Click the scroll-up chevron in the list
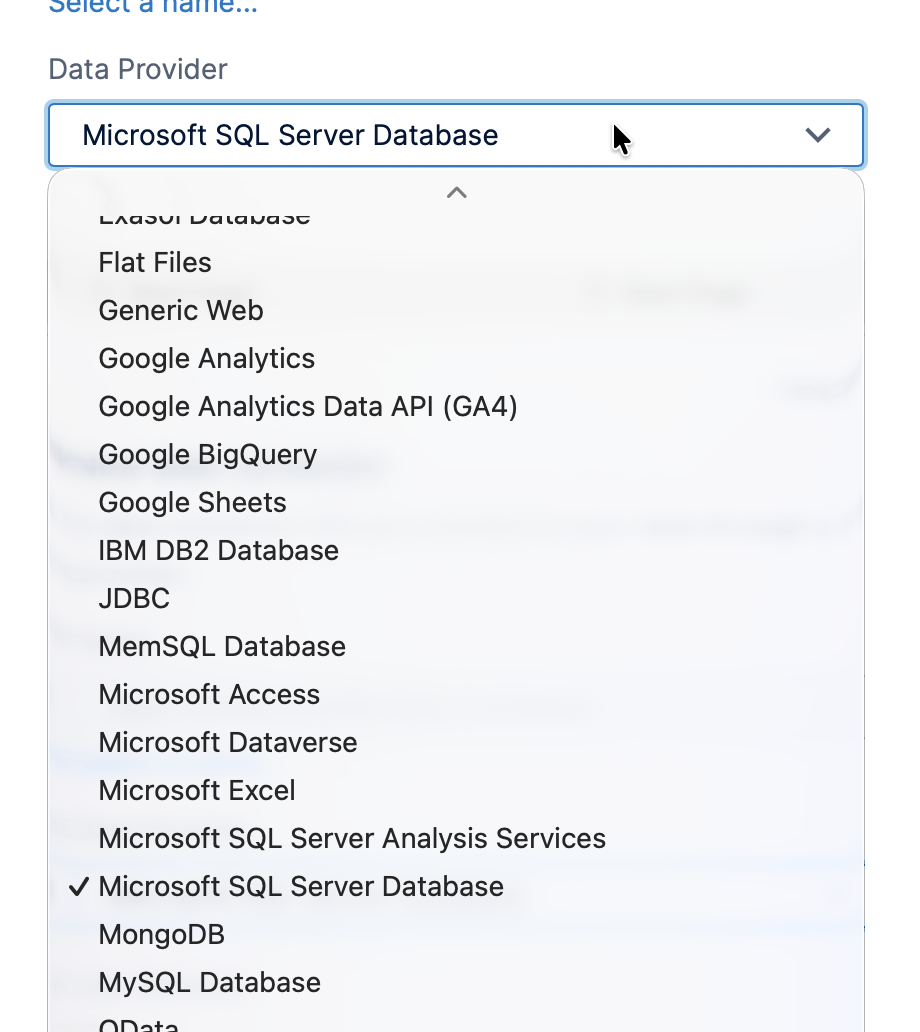920x1032 pixels. tap(456, 193)
